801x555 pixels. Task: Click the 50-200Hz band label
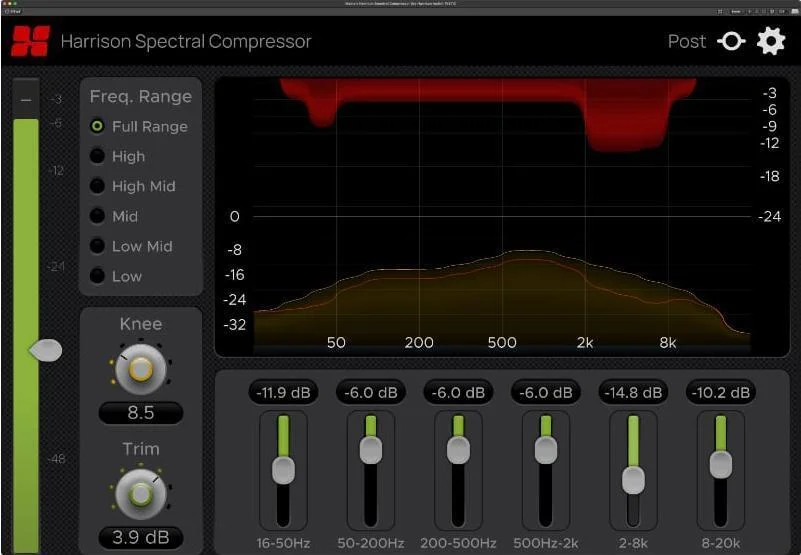[371, 543]
